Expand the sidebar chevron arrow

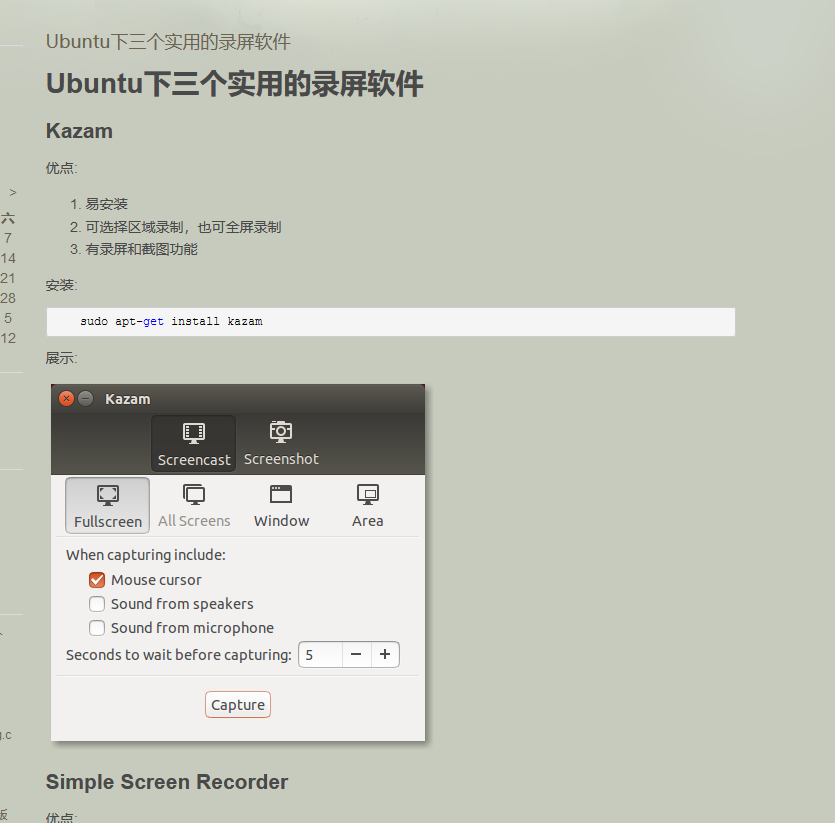point(12,192)
